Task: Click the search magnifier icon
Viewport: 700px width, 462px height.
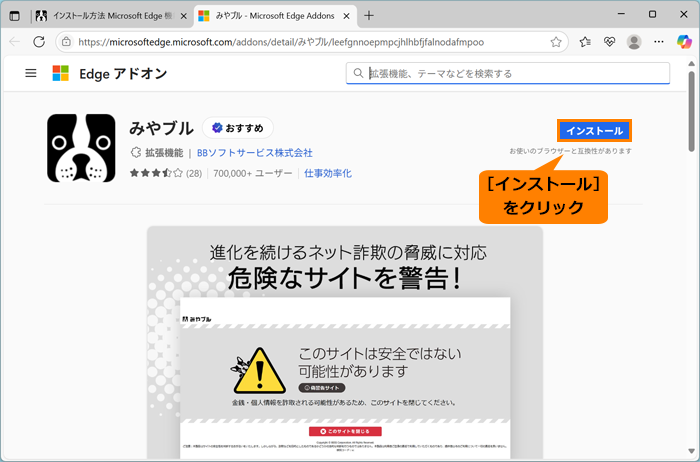Action: 358,73
